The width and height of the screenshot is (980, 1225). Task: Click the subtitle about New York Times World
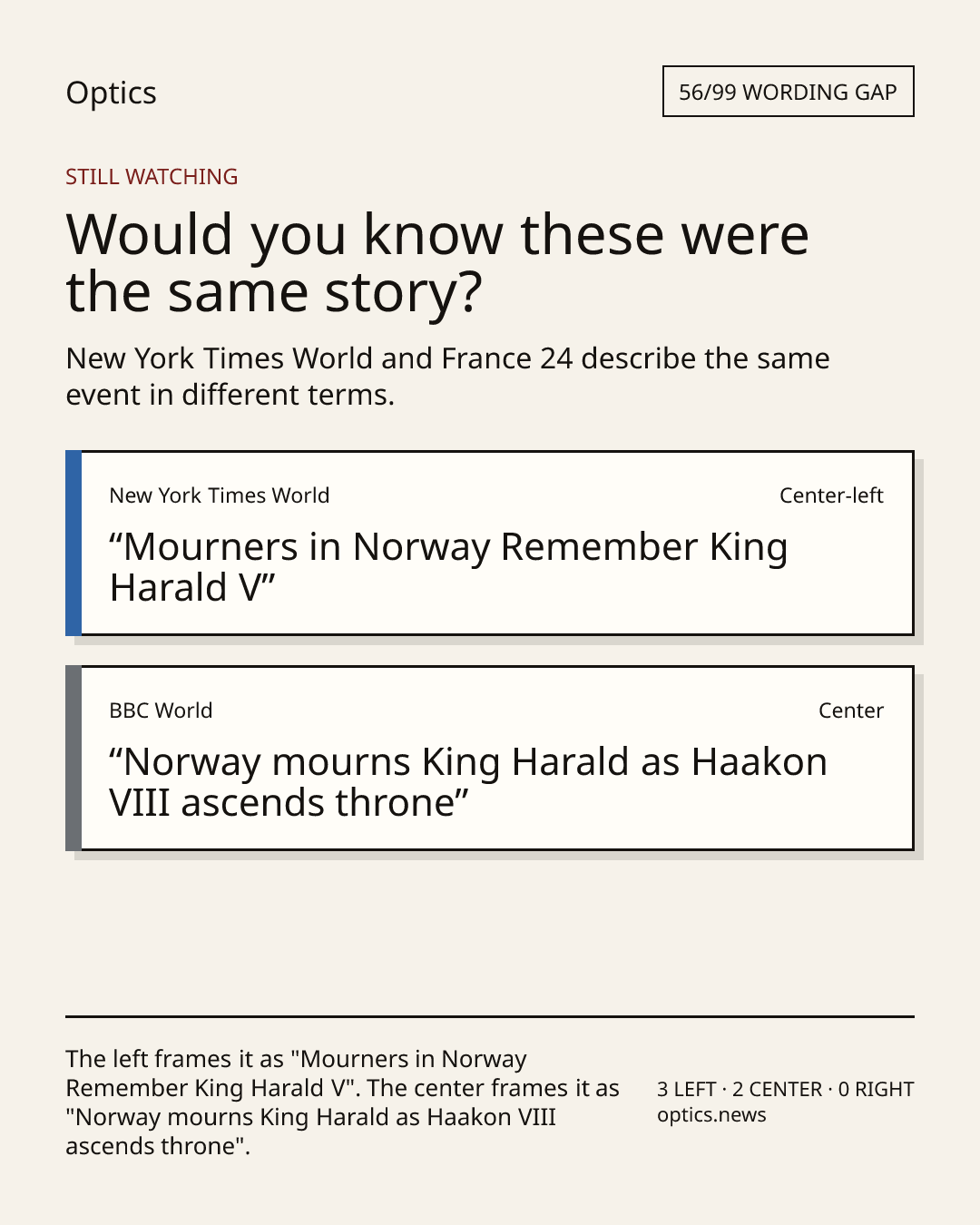[447, 377]
